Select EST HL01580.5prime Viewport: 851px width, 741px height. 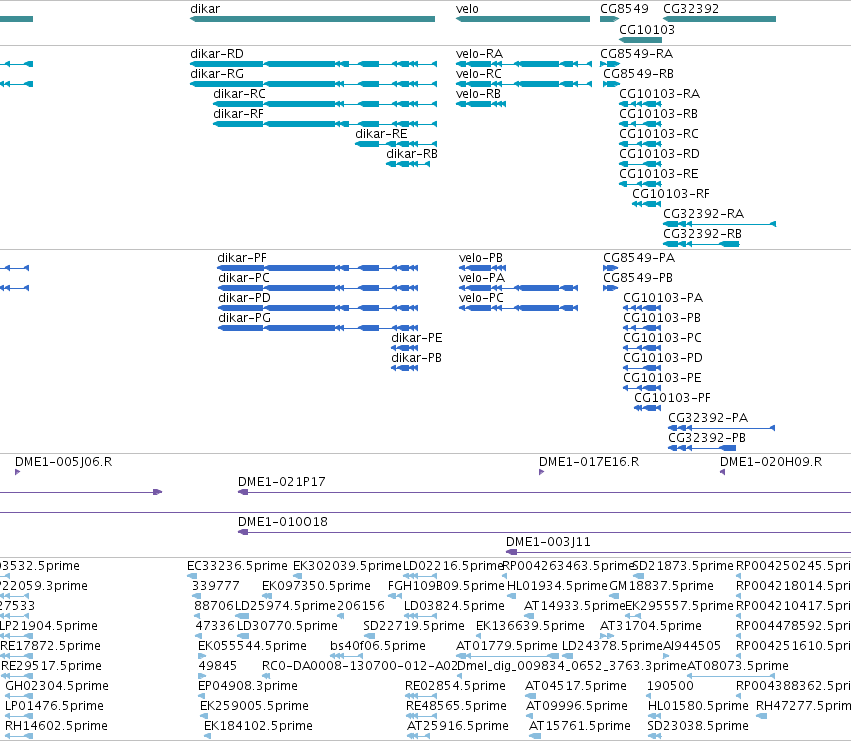coord(698,706)
